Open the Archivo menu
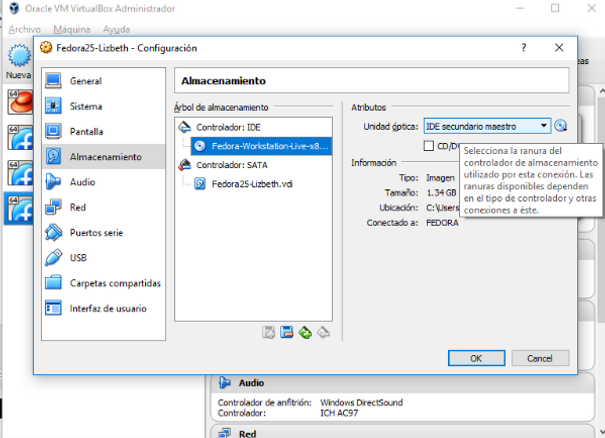Image resolution: width=605 pixels, height=438 pixels. click(x=25, y=29)
